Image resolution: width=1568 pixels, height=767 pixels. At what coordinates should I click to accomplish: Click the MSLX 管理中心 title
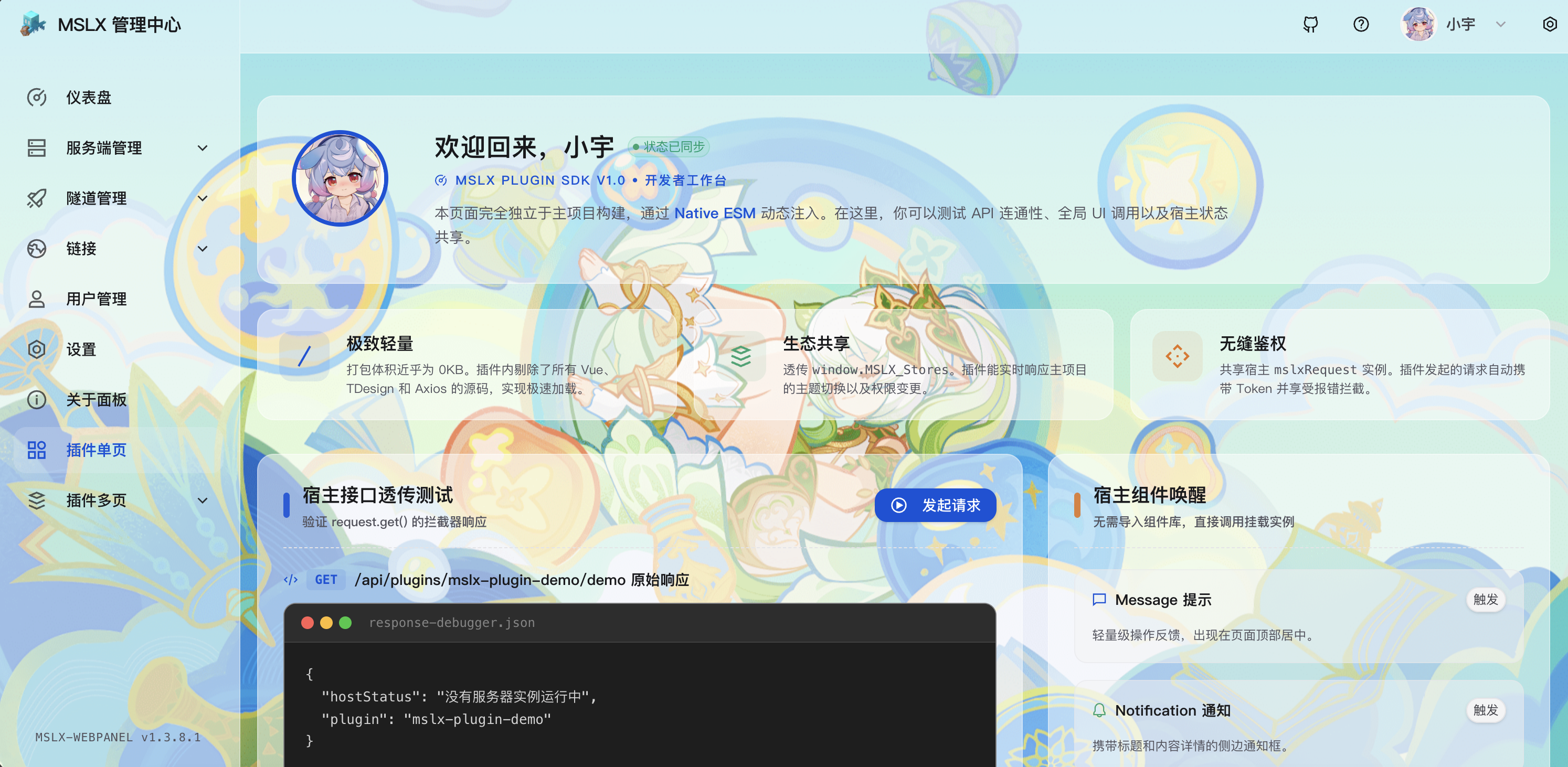point(119,24)
